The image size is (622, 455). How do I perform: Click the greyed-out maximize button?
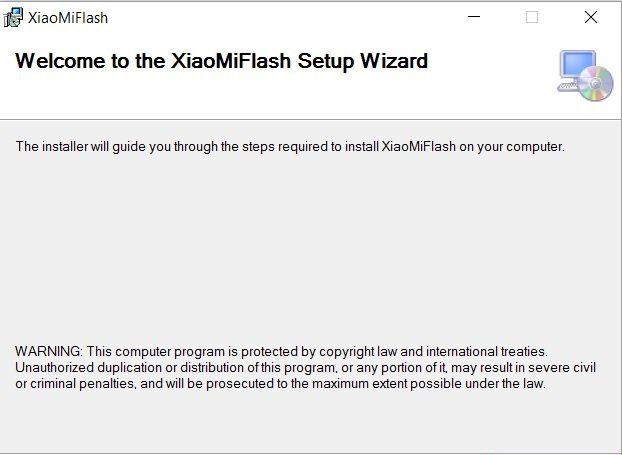pos(532,17)
